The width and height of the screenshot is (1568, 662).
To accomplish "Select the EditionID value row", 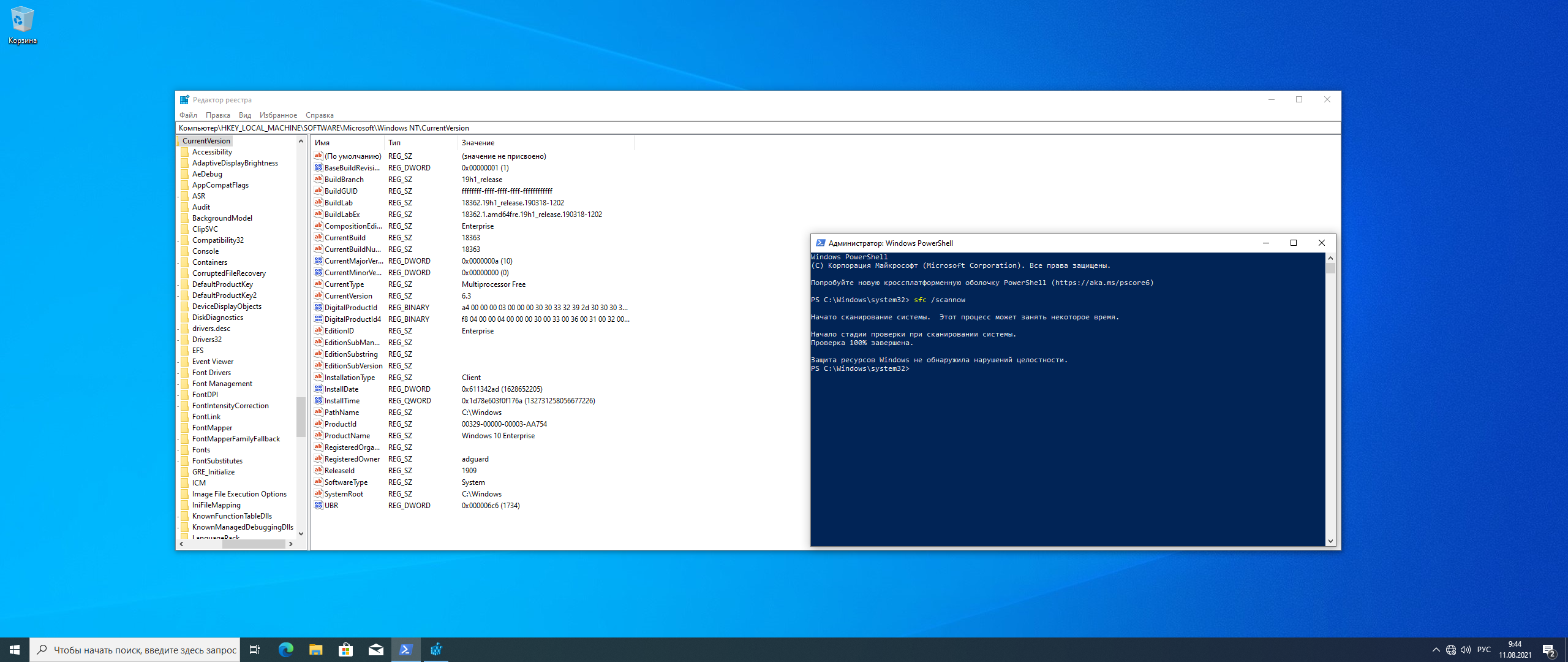I will tap(472, 331).
